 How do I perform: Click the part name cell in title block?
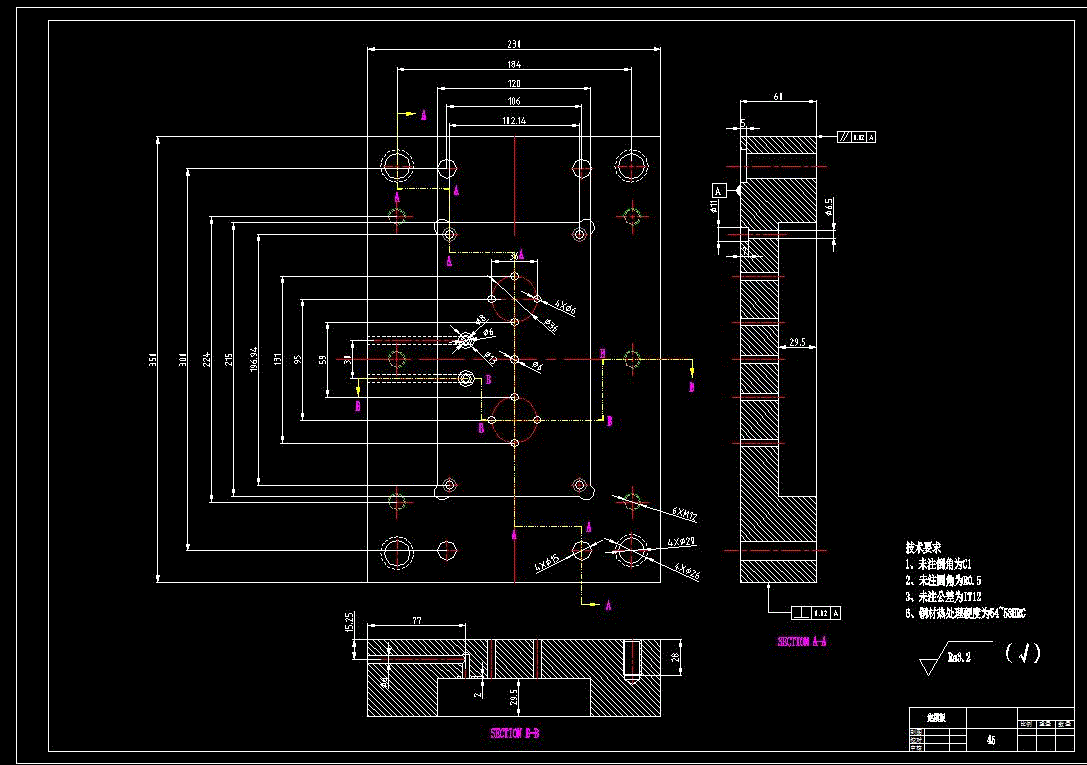[937, 718]
